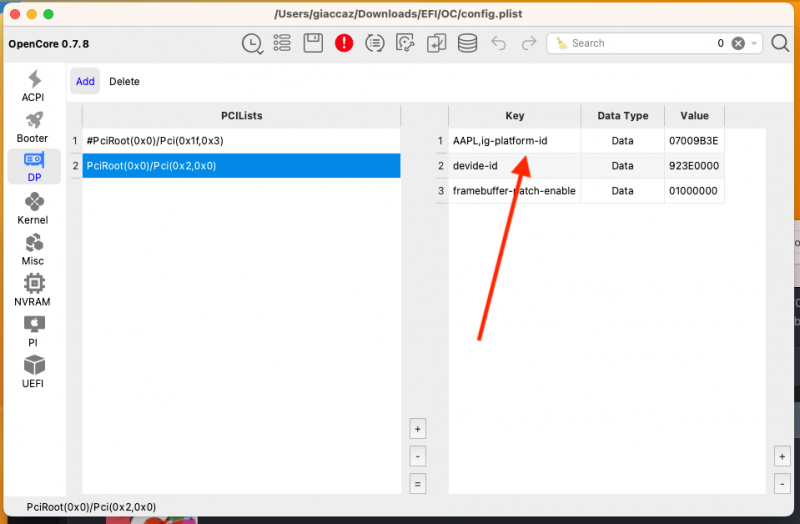This screenshot has height=524, width=800.
Task: Add a PCI list entry with plus
Action: pyautogui.click(x=417, y=429)
